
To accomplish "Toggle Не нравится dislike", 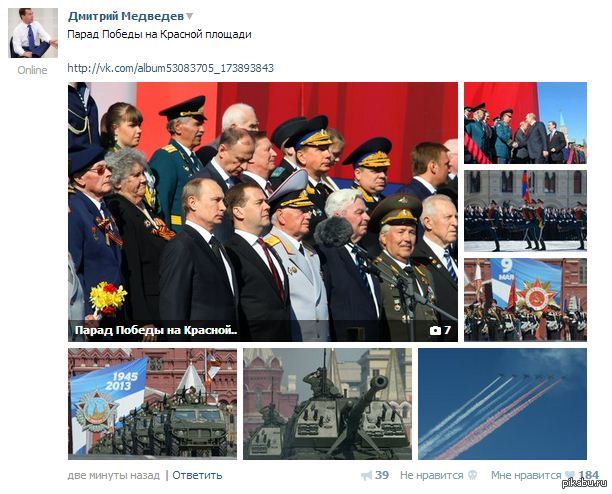I will tap(431, 475).
